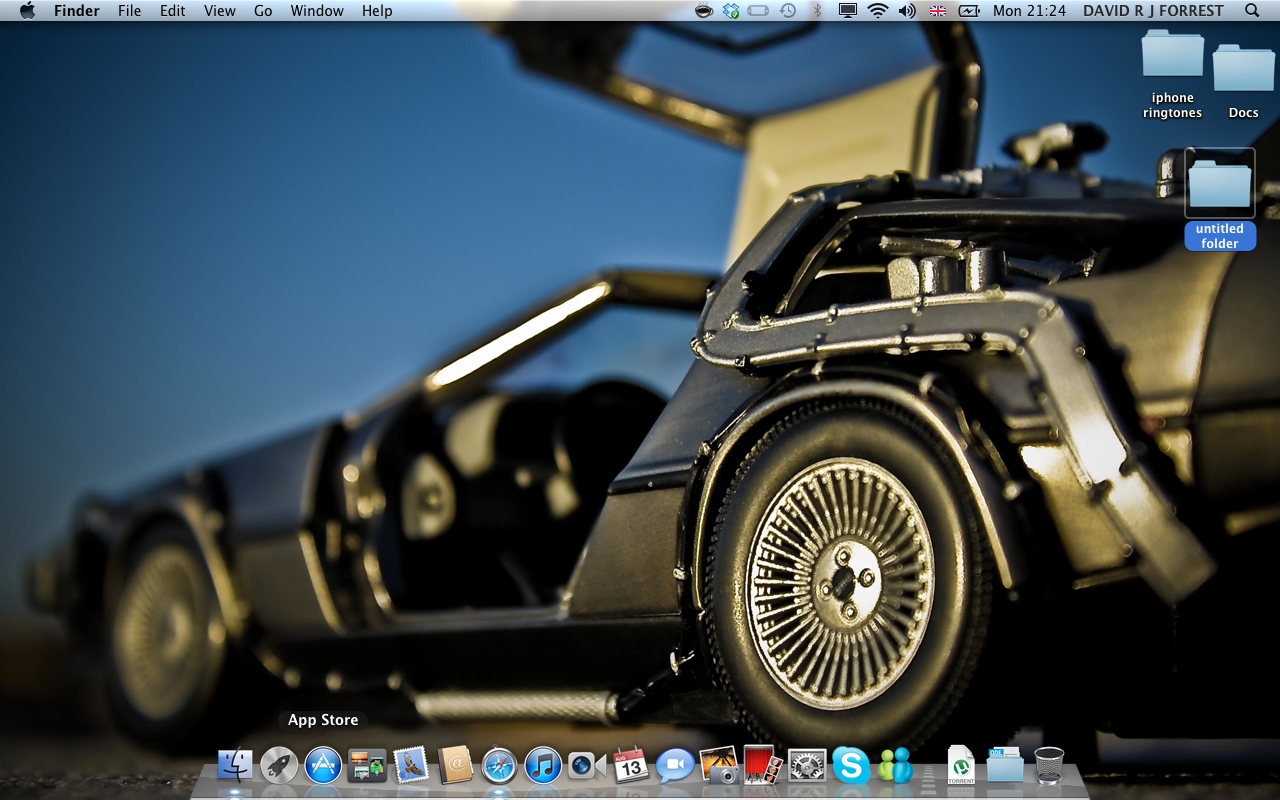Open the Displays menu bar icon
Screen dimensions: 1280x800
click(x=848, y=11)
